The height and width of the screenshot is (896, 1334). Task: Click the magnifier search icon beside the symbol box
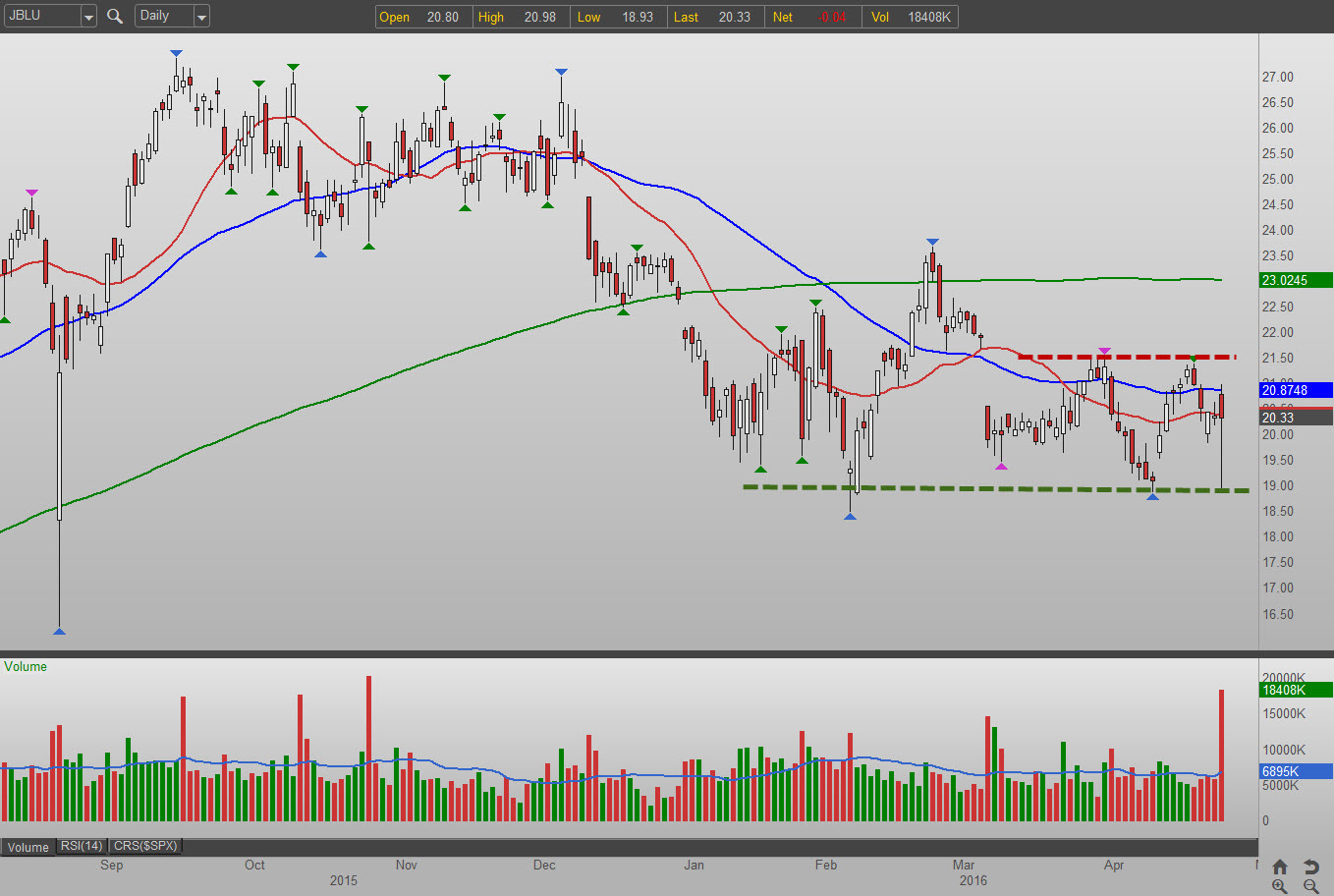coord(115,16)
